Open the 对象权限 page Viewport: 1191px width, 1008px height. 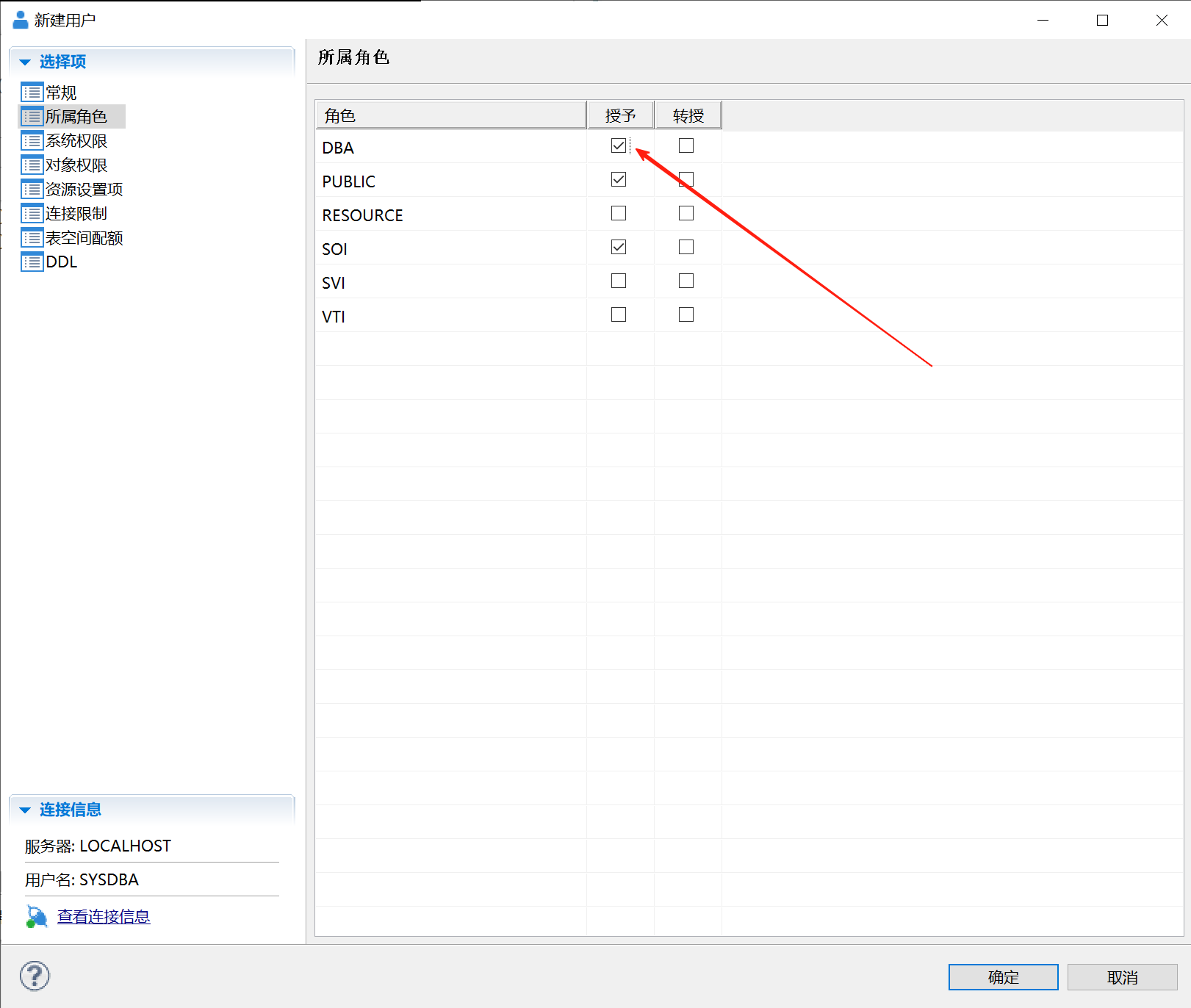click(76, 165)
